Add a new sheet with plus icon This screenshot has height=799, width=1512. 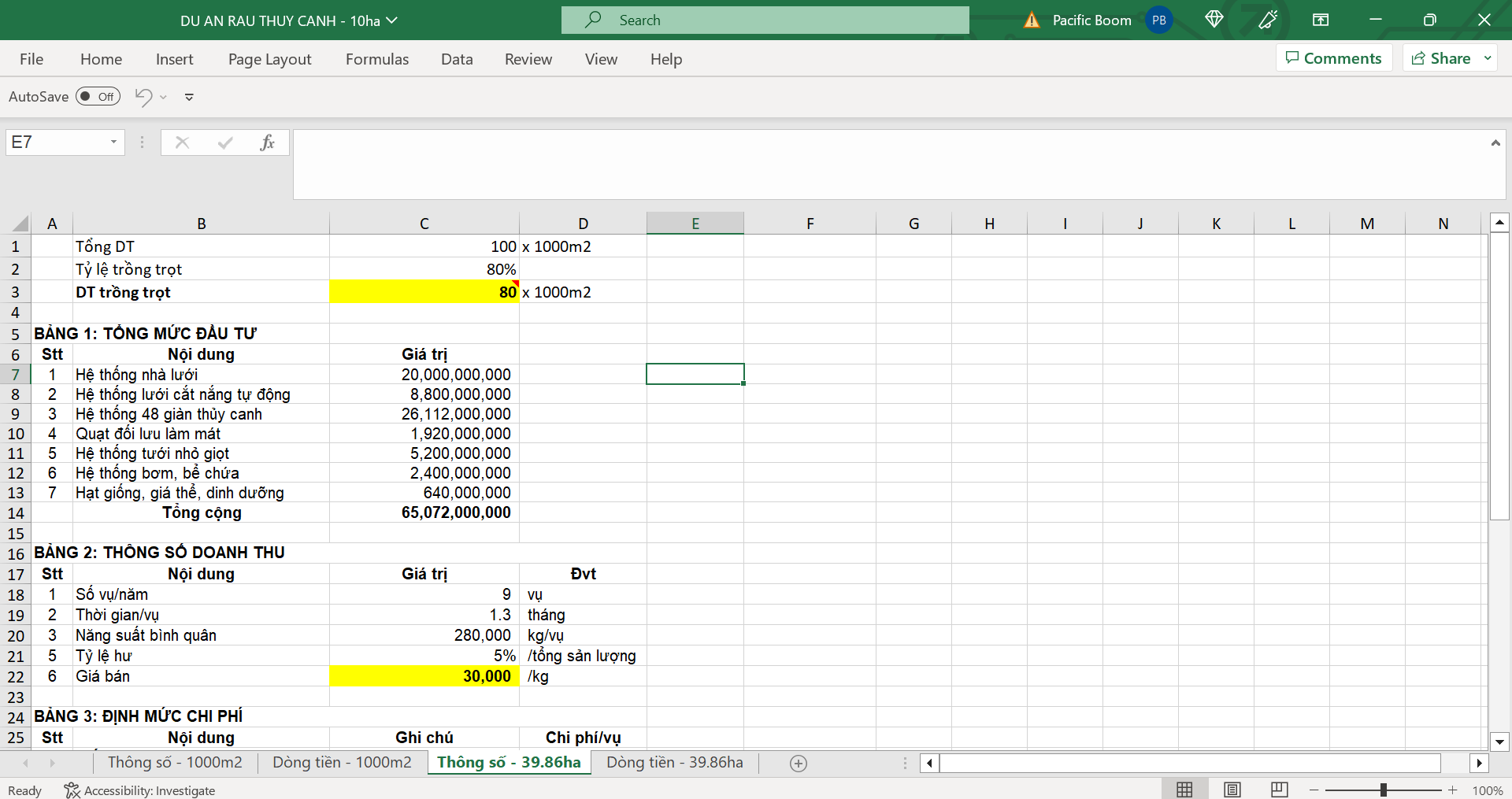798,764
